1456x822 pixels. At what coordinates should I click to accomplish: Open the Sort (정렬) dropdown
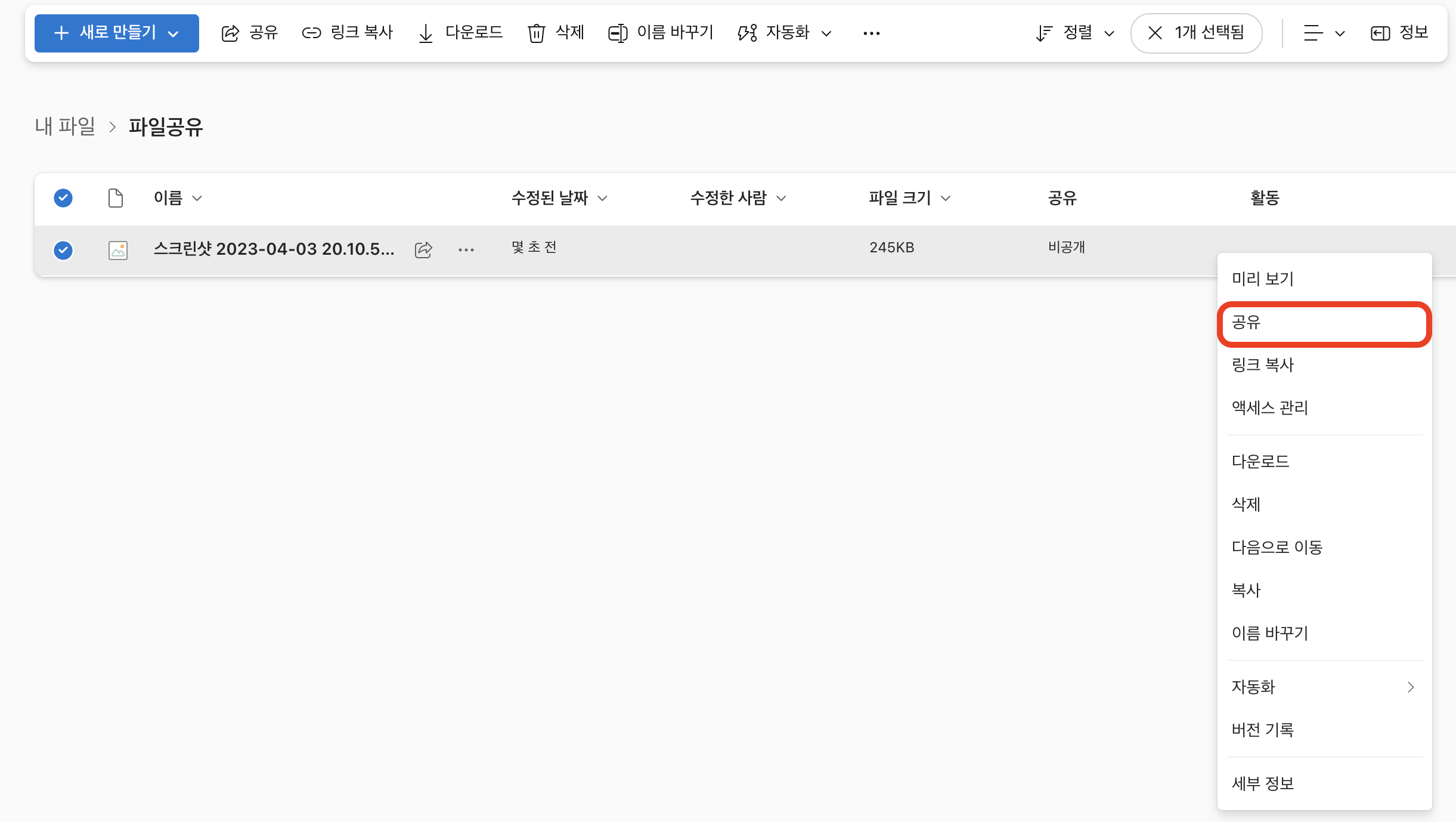(1076, 33)
